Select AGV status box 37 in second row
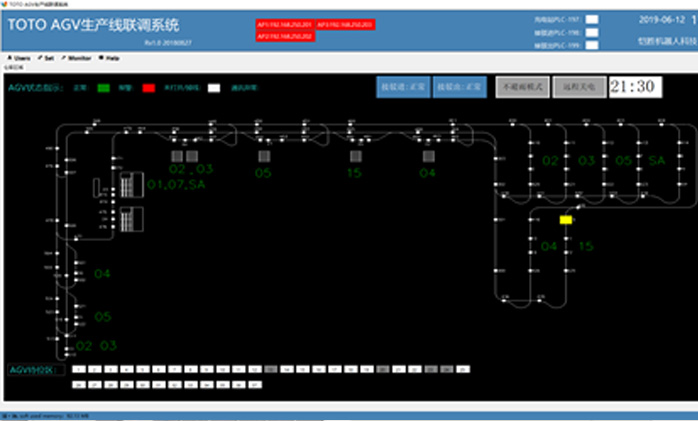698x421 pixels. (x=255, y=385)
